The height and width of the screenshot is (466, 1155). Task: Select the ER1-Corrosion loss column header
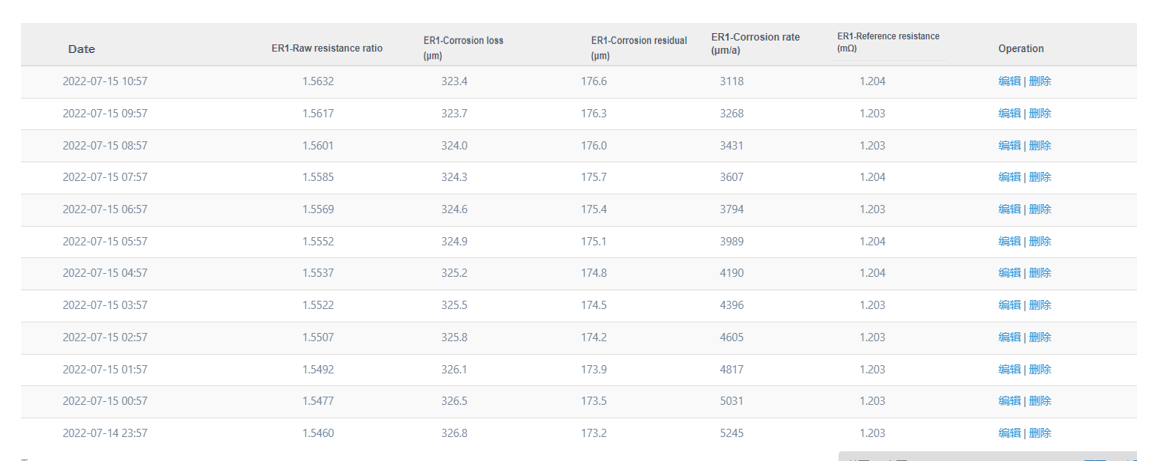coord(463,48)
